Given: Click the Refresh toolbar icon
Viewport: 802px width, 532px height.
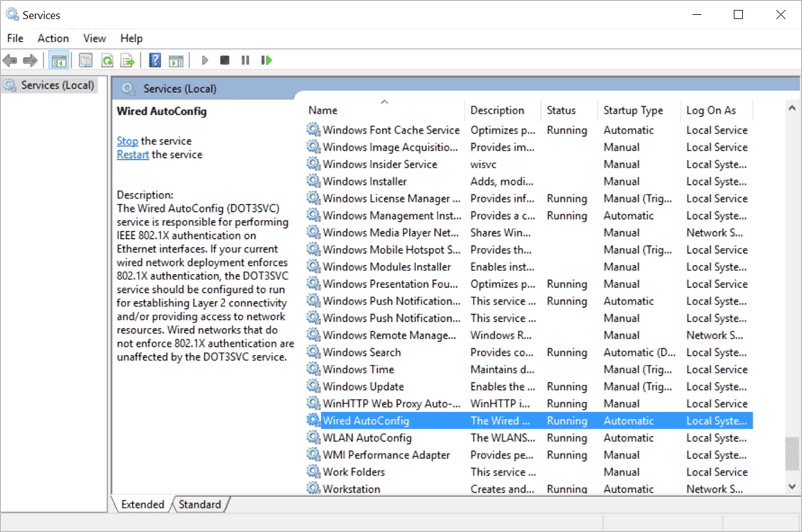Looking at the screenshot, I should pyautogui.click(x=107, y=60).
